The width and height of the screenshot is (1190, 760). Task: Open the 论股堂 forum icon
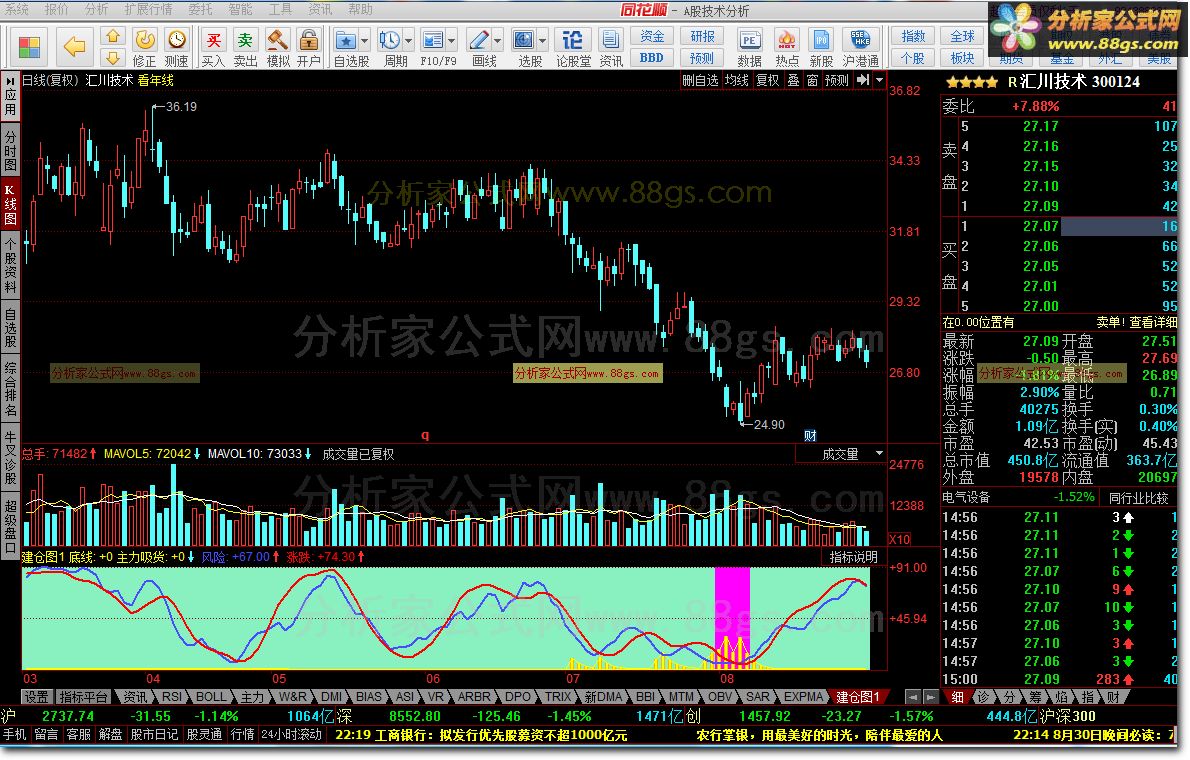(x=573, y=47)
